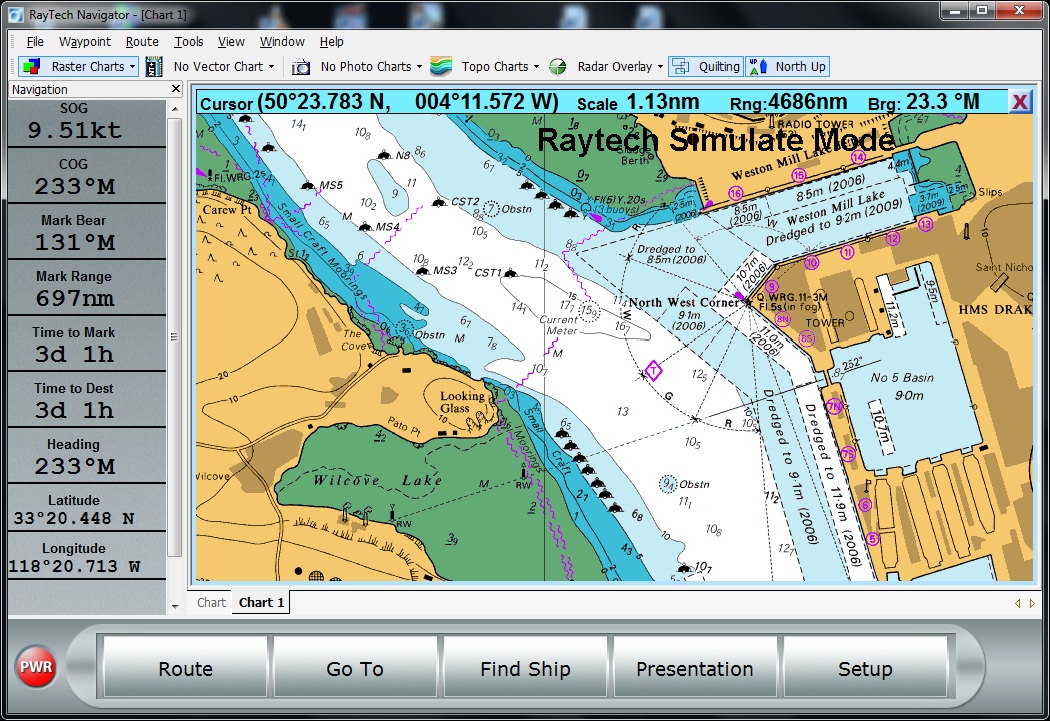
Task: Click the Go To softkey button
Action: 355,668
